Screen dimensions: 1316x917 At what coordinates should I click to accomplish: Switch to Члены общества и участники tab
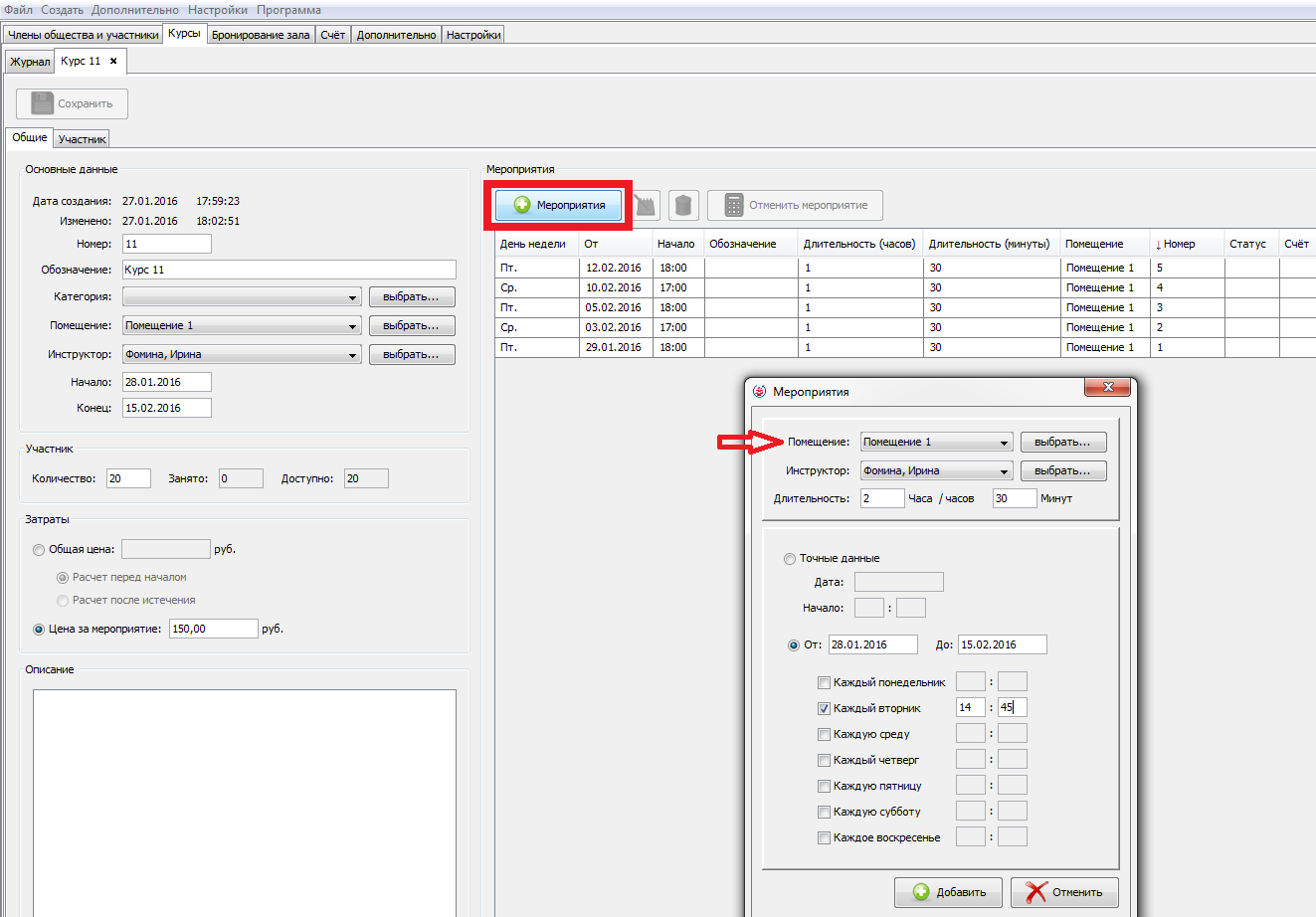tap(84, 35)
